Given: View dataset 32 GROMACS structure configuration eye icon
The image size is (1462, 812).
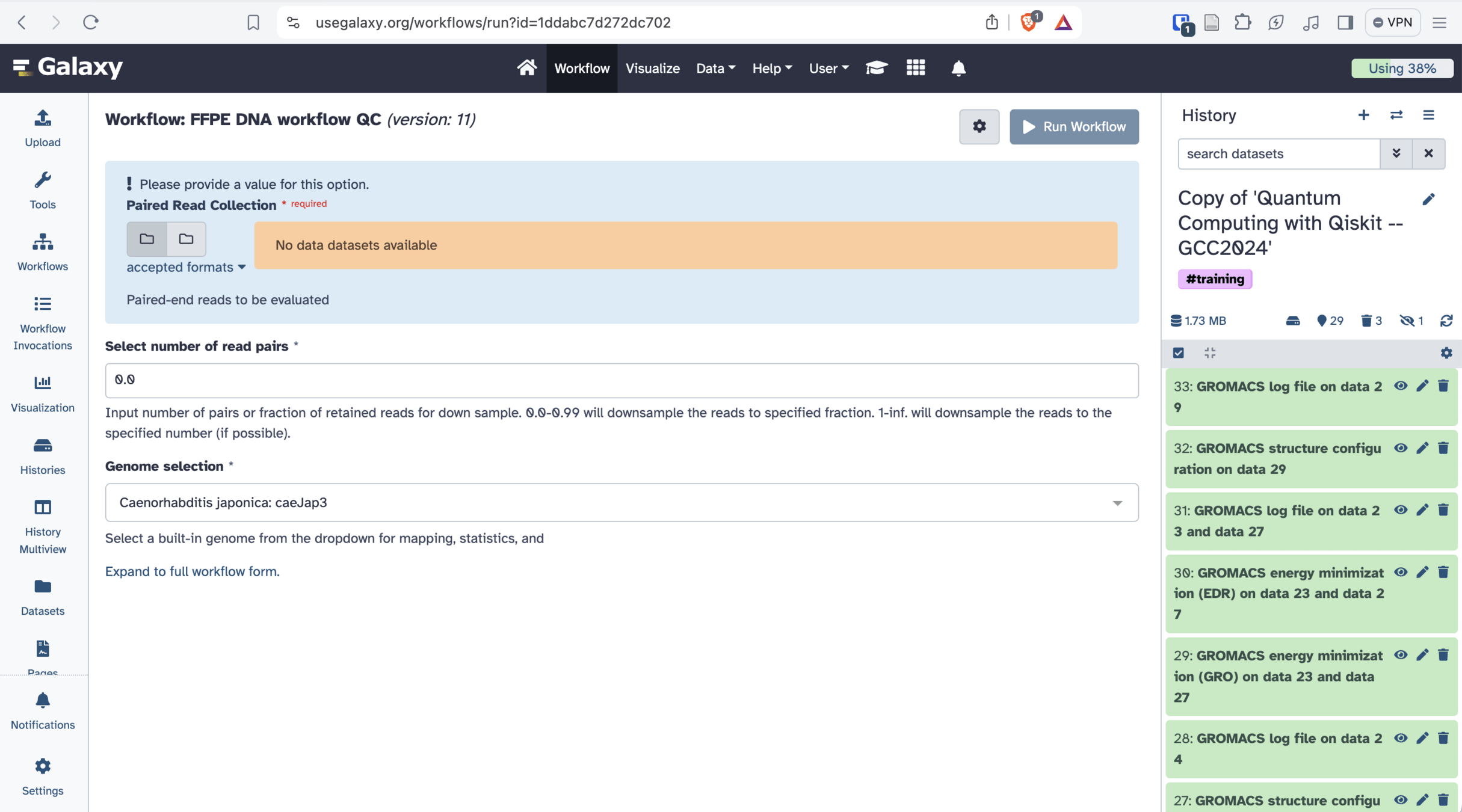Looking at the screenshot, I should coord(1400,448).
